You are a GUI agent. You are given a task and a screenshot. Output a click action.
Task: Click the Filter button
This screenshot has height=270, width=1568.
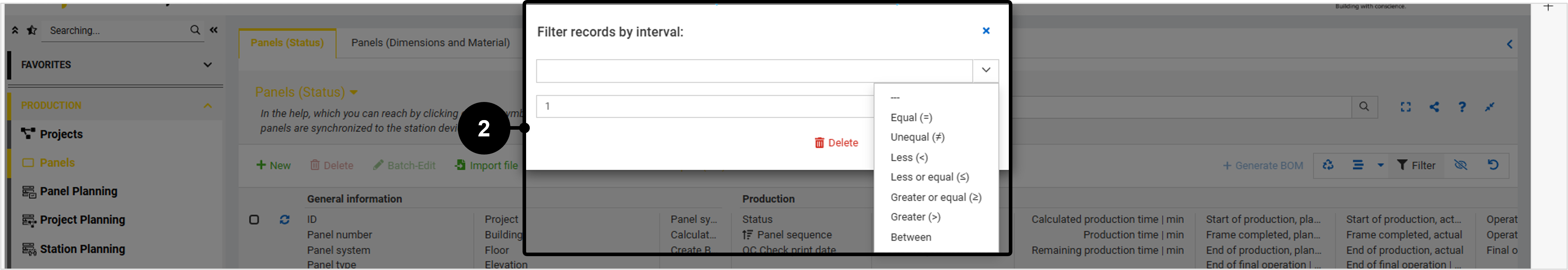click(x=1416, y=166)
